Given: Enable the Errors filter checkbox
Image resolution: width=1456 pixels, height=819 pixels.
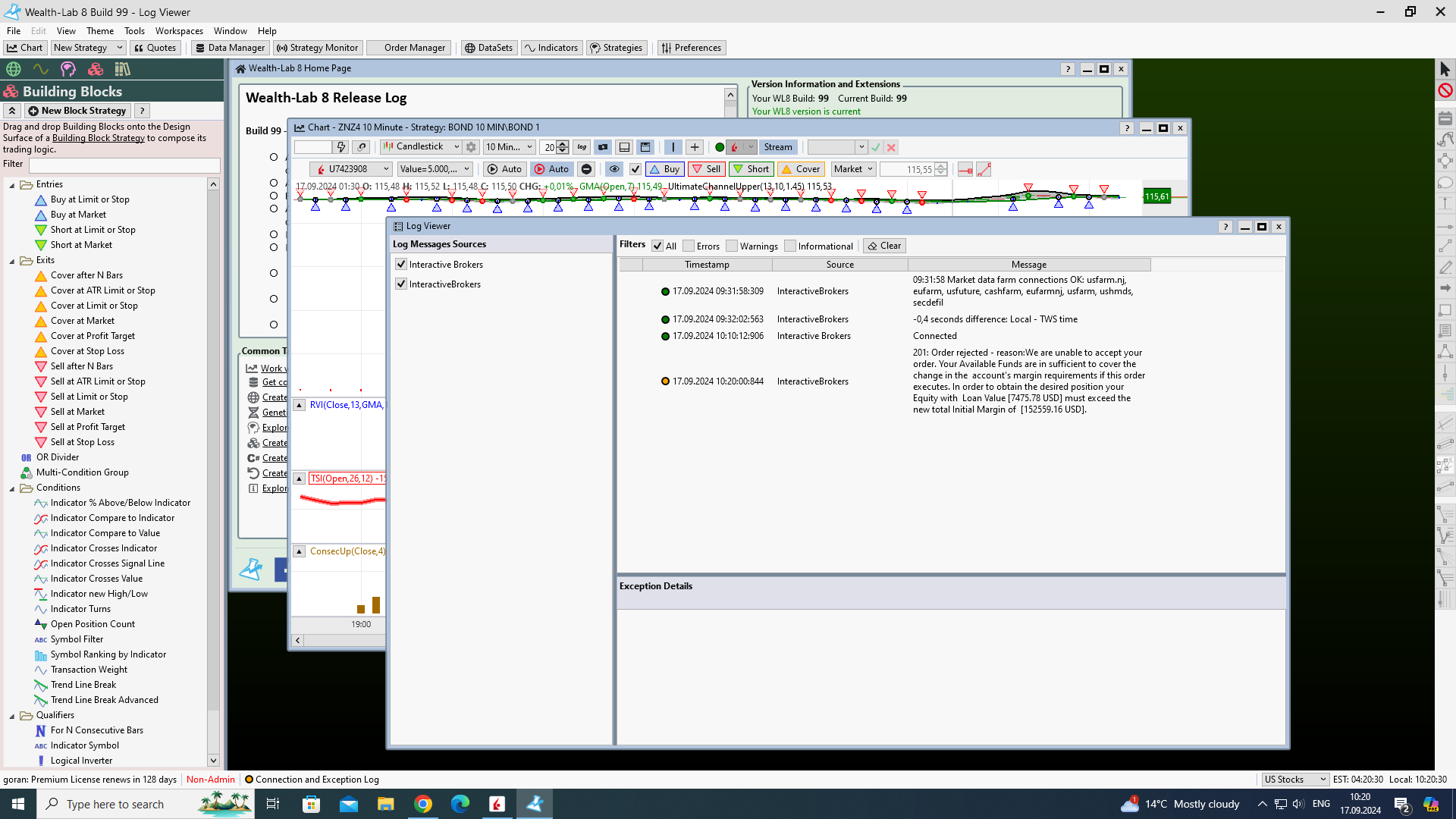Looking at the screenshot, I should pos(689,246).
